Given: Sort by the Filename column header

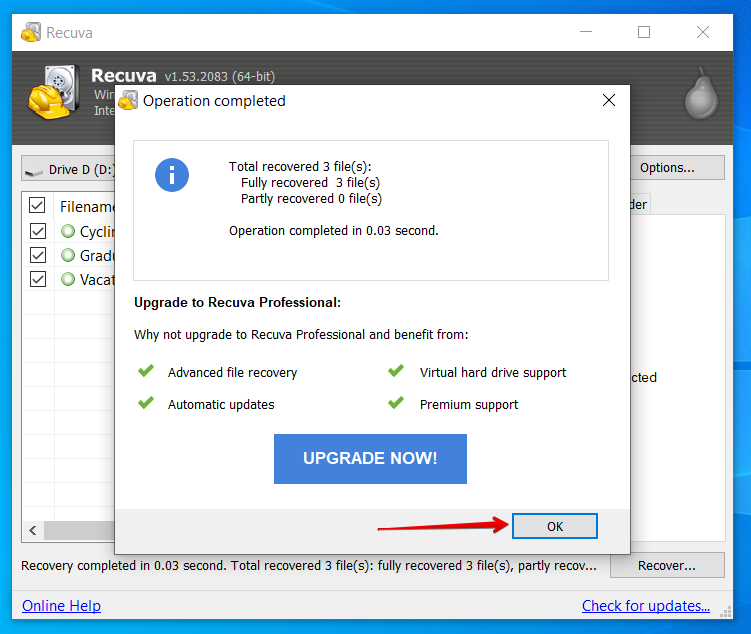Looking at the screenshot, I should tap(86, 206).
